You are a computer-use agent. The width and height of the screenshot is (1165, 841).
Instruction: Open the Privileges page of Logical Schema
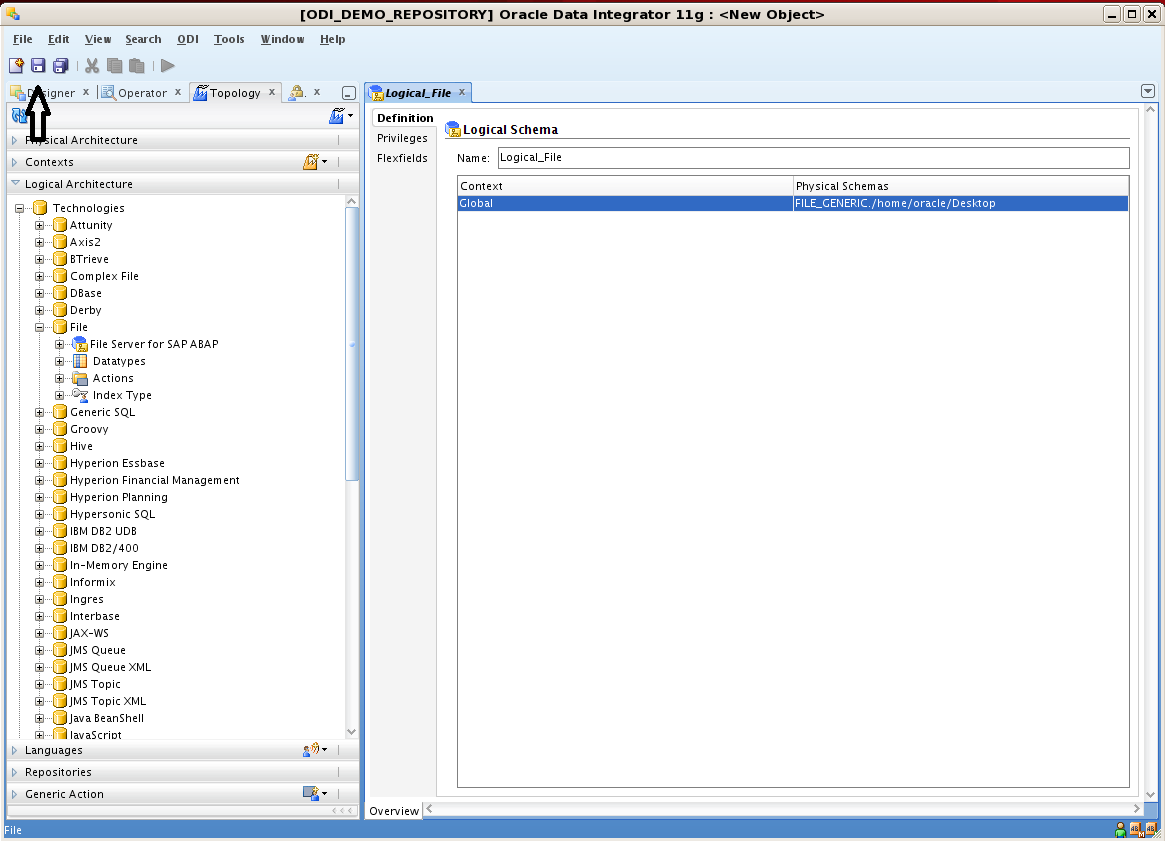pyautogui.click(x=401, y=138)
